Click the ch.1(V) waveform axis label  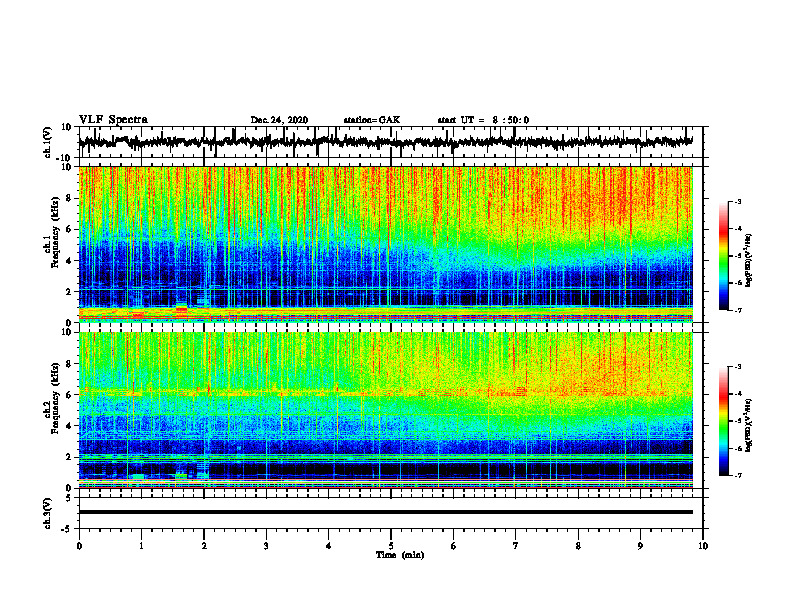point(48,142)
